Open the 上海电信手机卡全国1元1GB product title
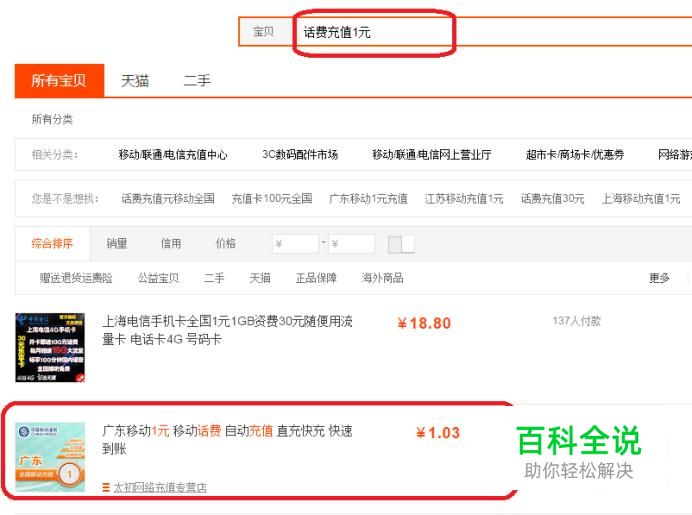 (227, 330)
